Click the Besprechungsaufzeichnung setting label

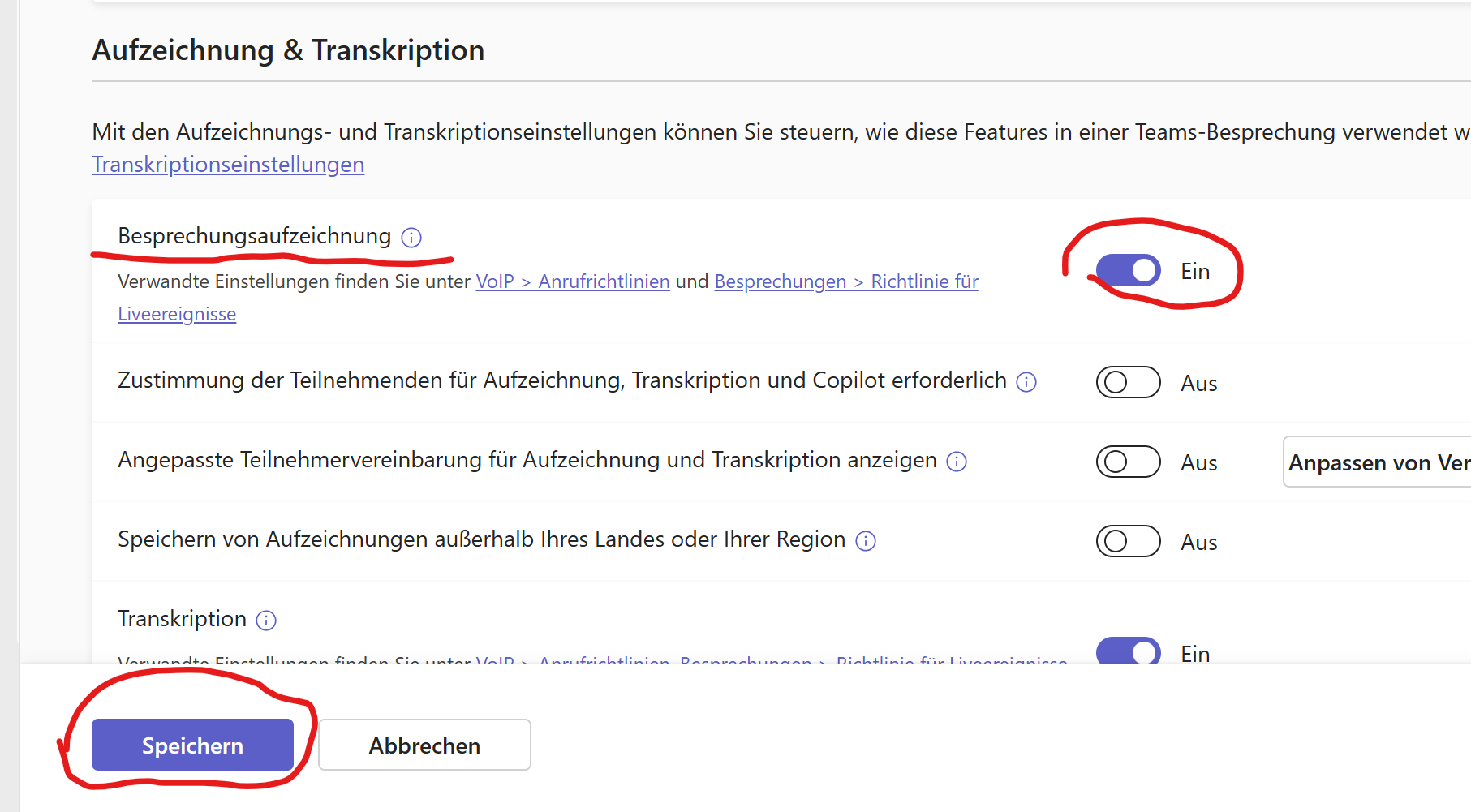pyautogui.click(x=254, y=236)
